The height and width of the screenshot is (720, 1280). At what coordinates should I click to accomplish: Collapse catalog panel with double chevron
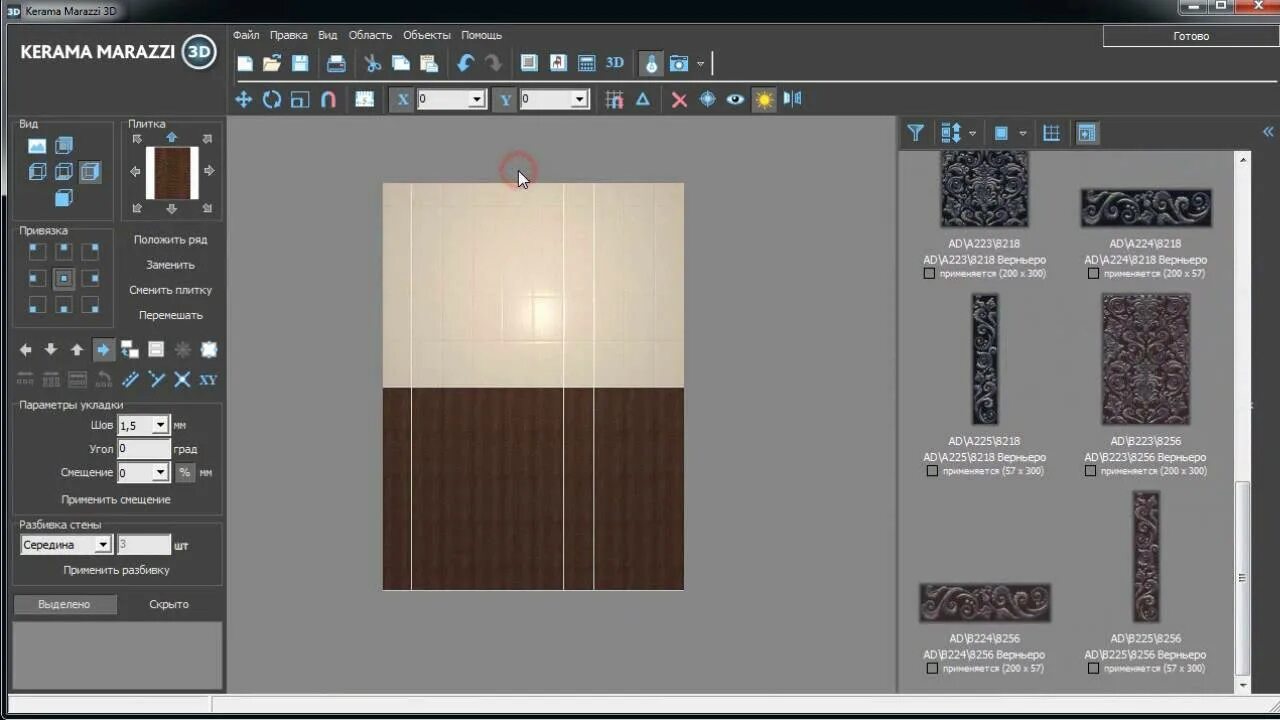tap(1268, 132)
